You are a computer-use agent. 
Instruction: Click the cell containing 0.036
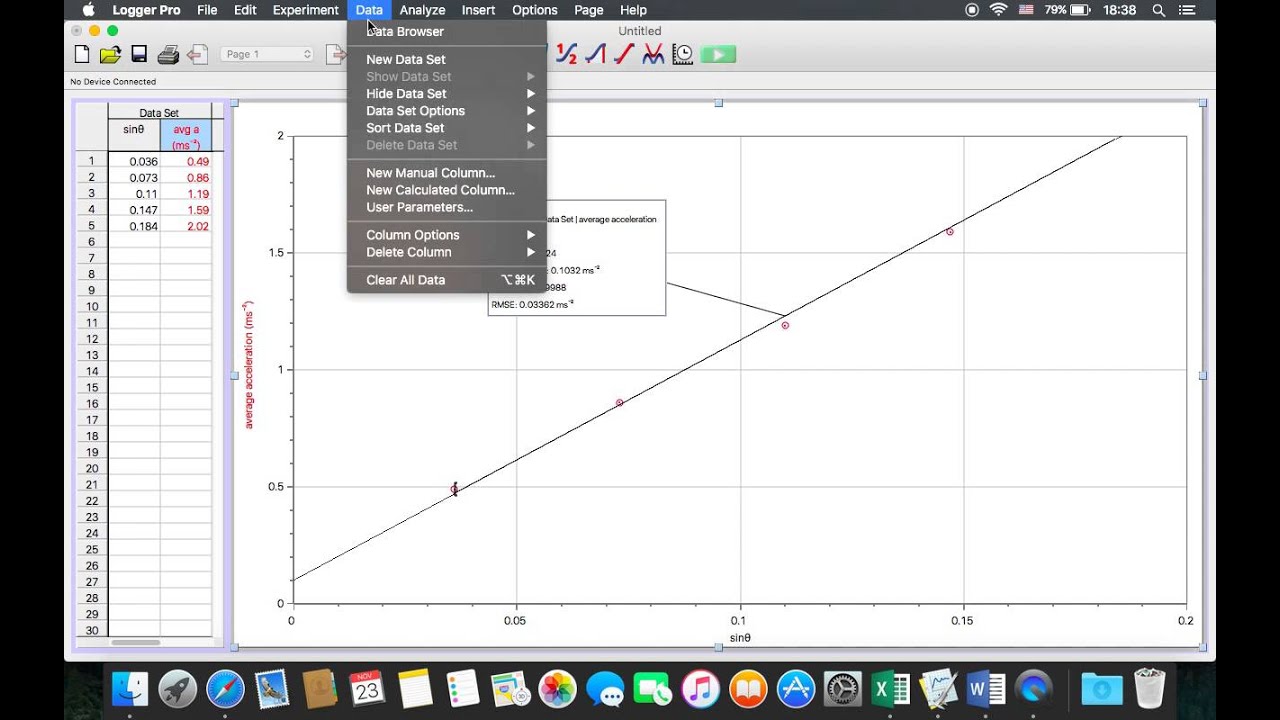tap(134, 161)
